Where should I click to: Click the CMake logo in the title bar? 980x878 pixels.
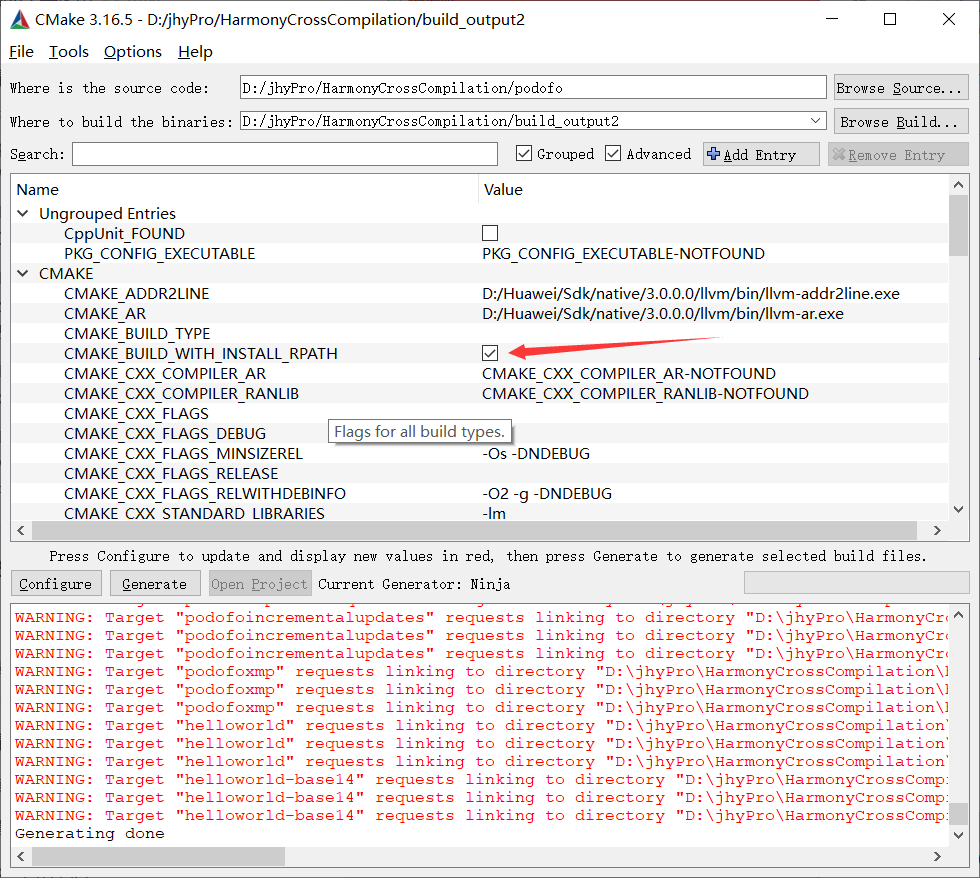point(18,18)
